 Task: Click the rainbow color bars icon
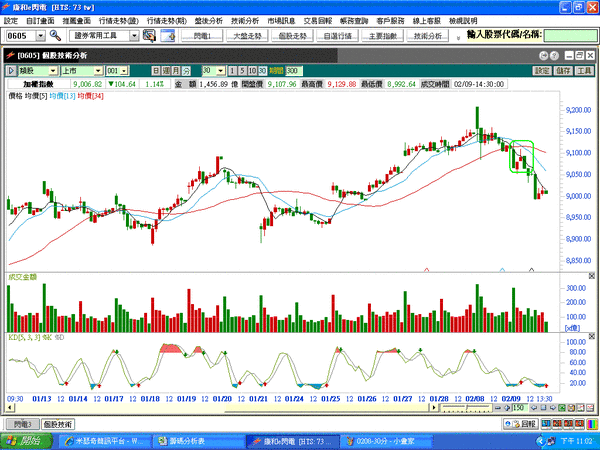592,424
